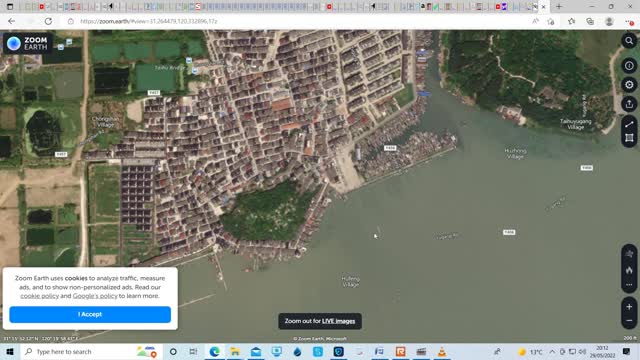Open more layers ellipsis
The image size is (640, 360).
click(x=629, y=284)
